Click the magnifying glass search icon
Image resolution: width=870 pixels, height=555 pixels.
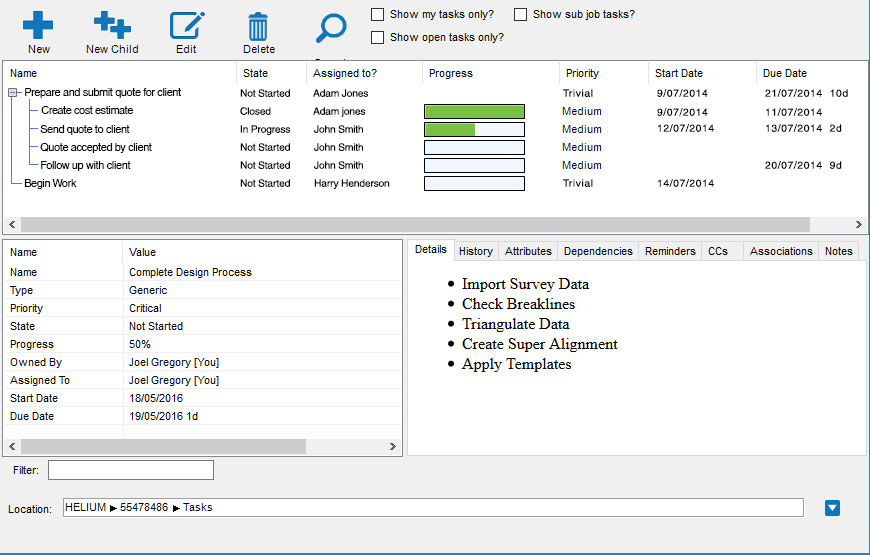pyautogui.click(x=330, y=28)
